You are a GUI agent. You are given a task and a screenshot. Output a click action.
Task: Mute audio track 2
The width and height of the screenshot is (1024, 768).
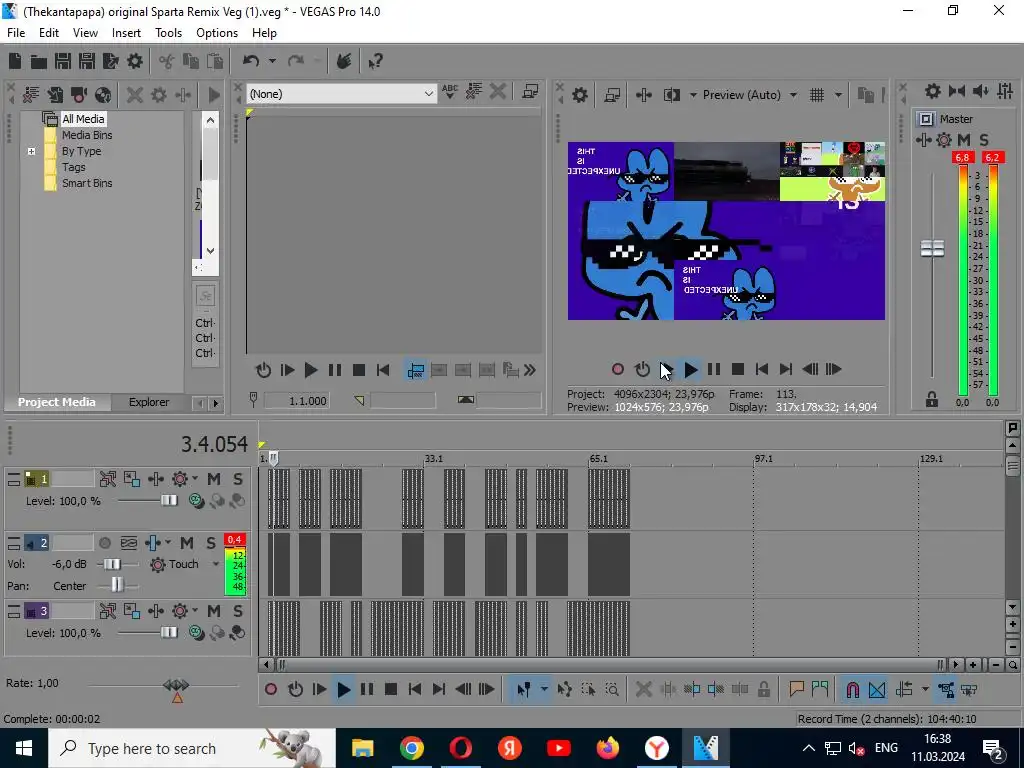pos(187,543)
